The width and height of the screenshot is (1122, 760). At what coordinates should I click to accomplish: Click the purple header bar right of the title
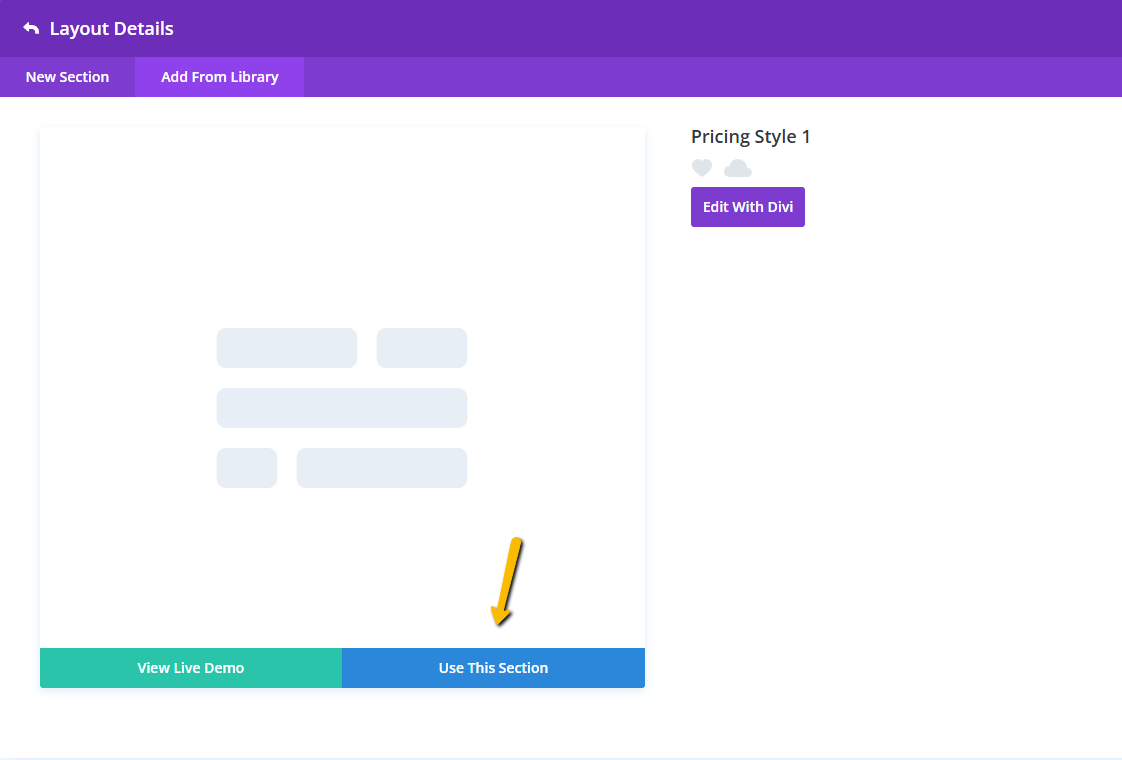tap(650, 29)
